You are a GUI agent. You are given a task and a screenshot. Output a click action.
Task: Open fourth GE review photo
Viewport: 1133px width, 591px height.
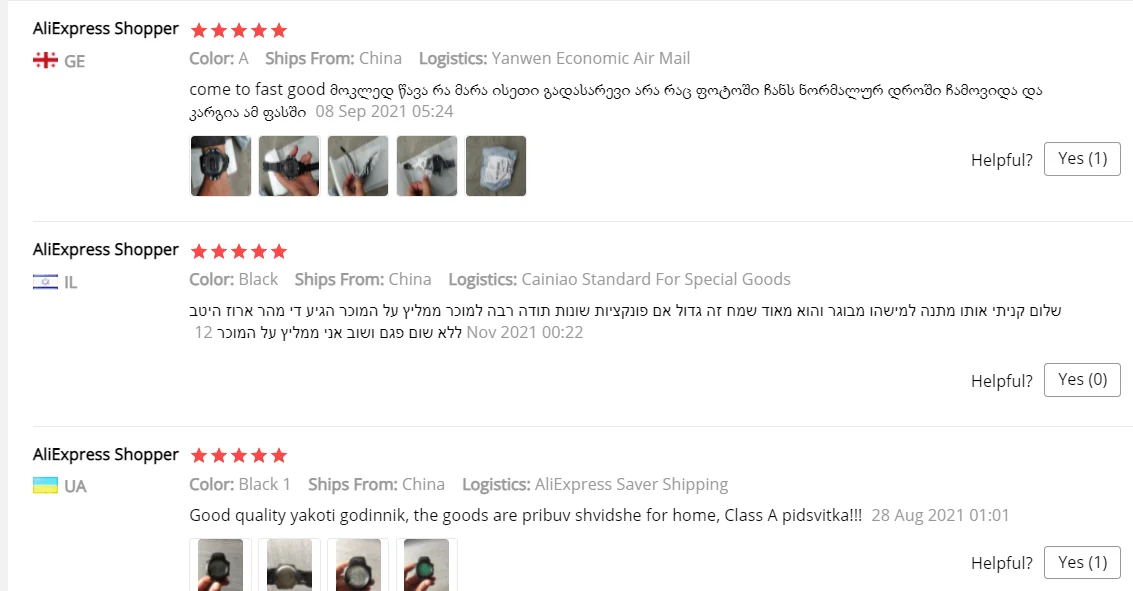coord(426,165)
